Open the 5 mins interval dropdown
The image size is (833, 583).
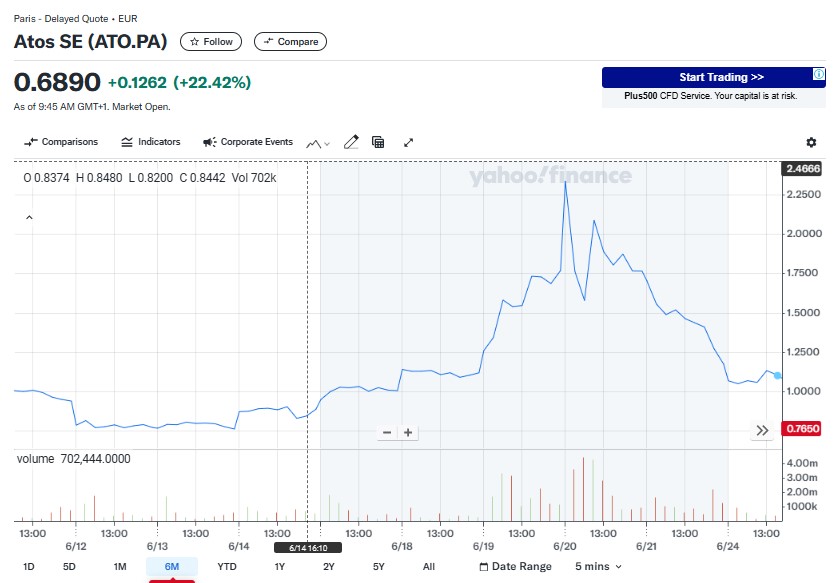click(x=598, y=567)
